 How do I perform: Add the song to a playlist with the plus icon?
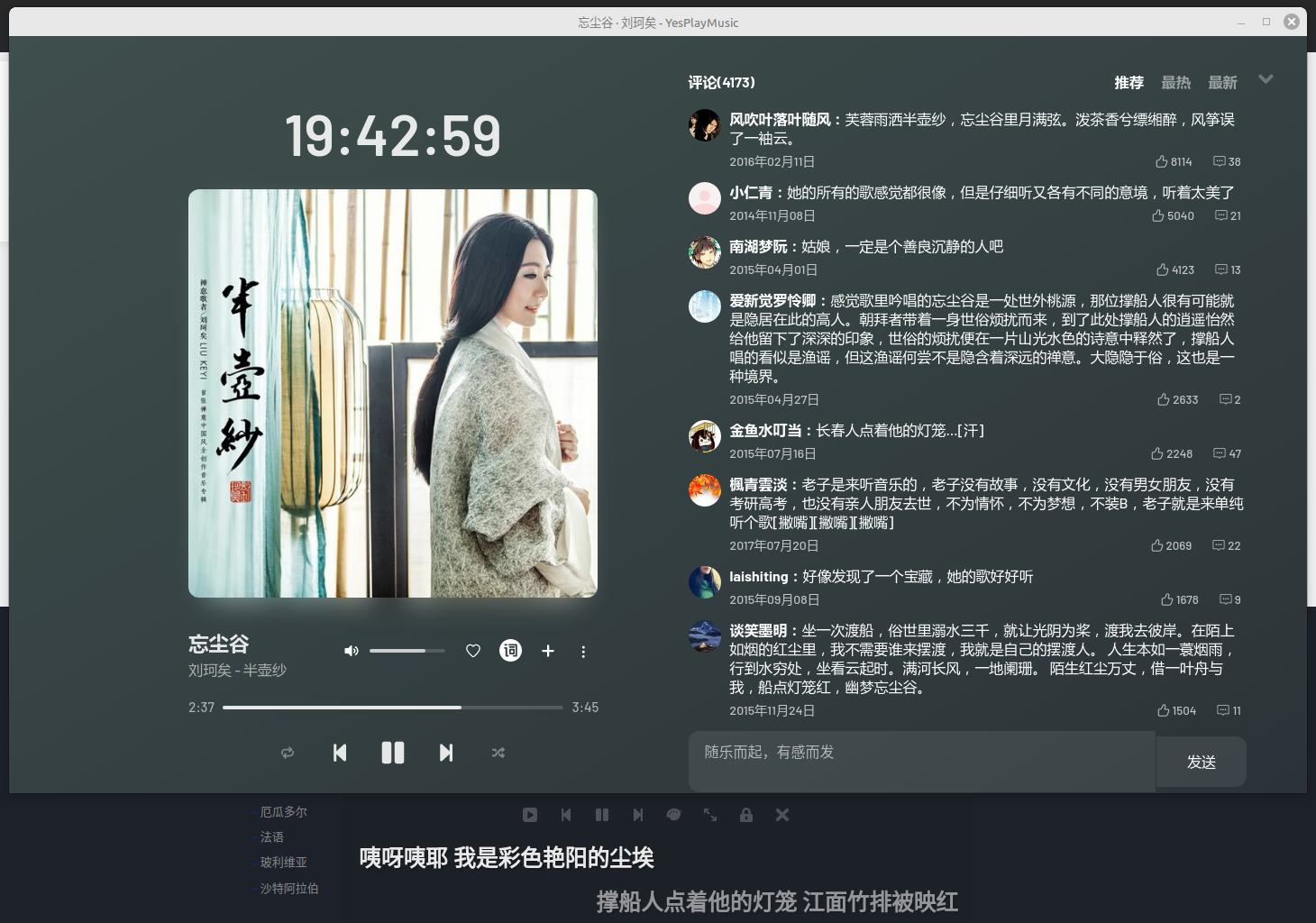coord(548,651)
